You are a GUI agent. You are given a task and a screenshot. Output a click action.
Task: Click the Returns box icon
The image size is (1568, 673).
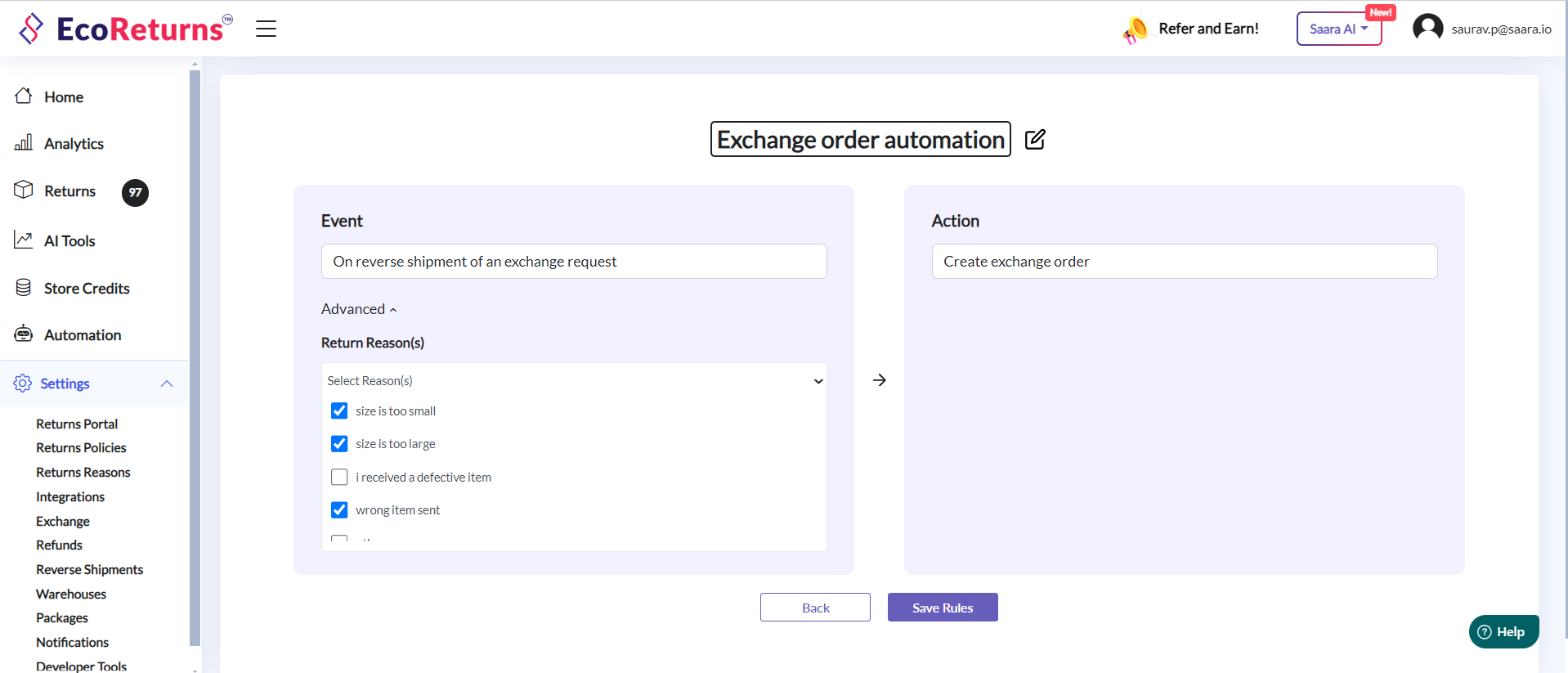24,191
